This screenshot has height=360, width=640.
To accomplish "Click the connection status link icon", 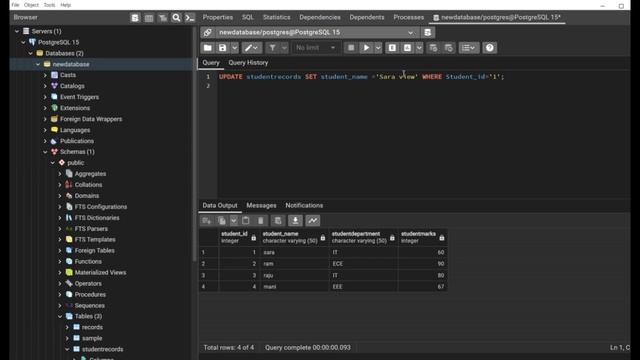I will [207, 32].
